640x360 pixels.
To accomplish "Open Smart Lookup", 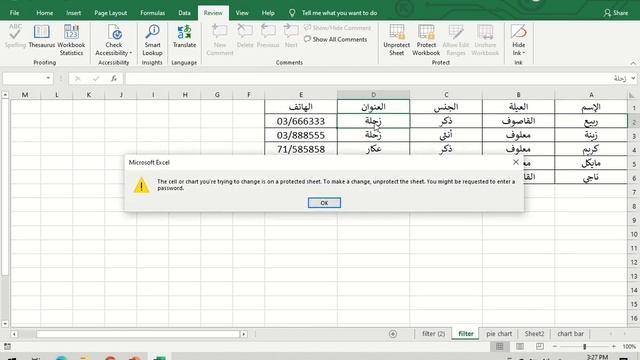I will click(x=152, y=40).
